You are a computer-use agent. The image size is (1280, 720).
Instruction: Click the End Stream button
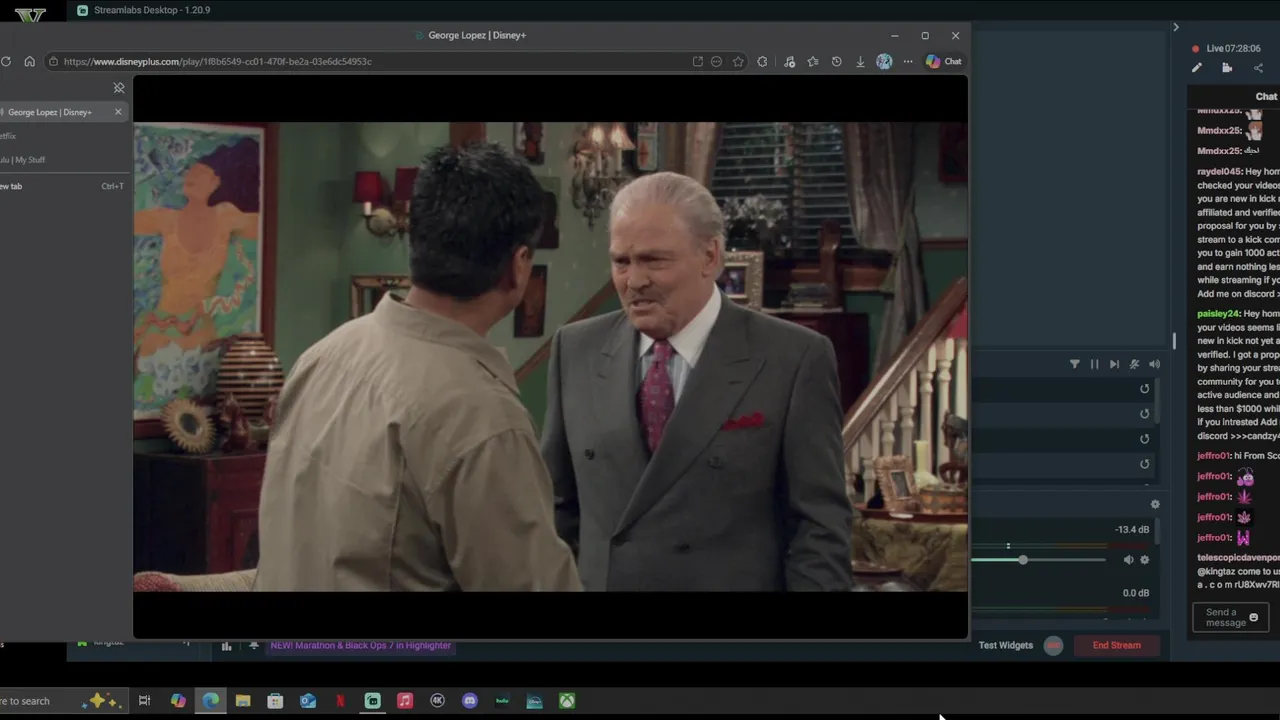click(x=1116, y=645)
